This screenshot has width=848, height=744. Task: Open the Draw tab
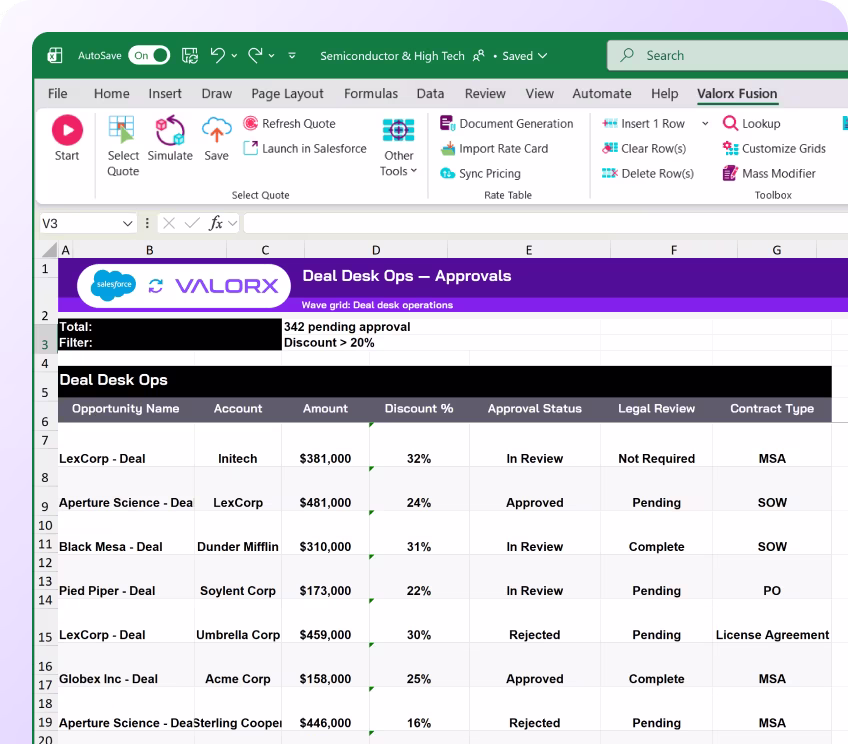[216, 94]
